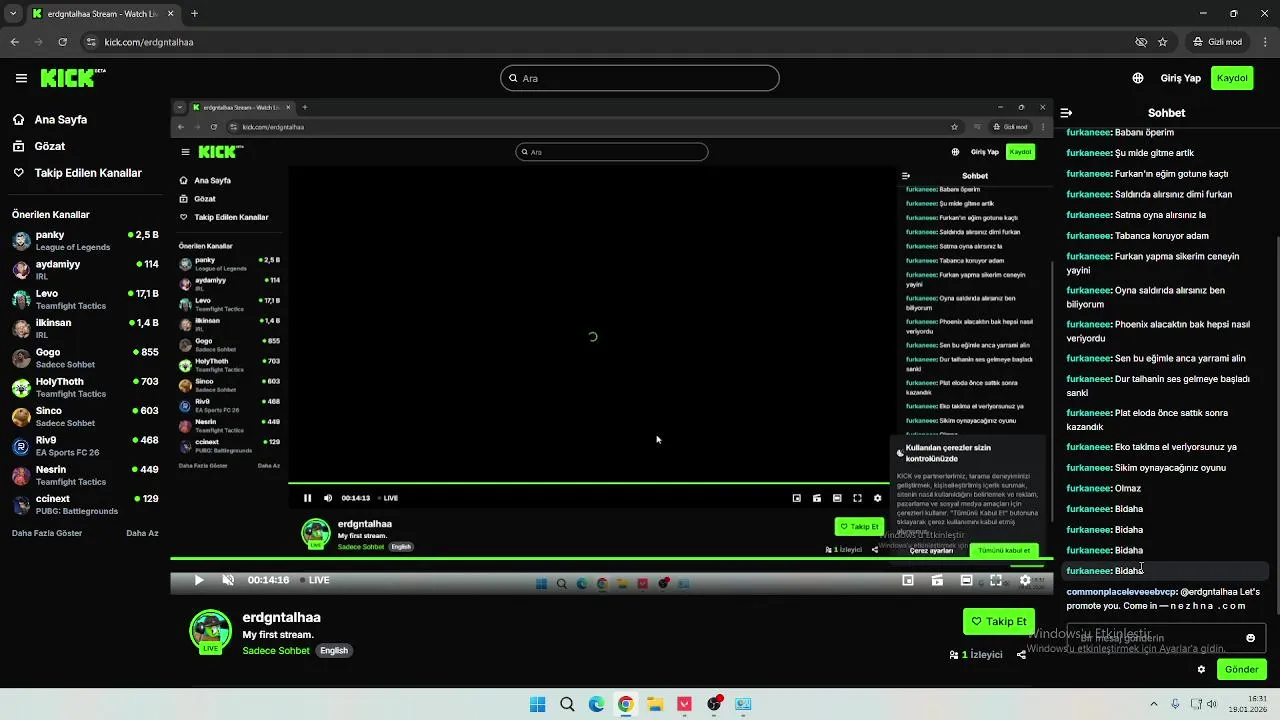Open Windows Start menu
1280x720 pixels.
pyautogui.click(x=538, y=704)
